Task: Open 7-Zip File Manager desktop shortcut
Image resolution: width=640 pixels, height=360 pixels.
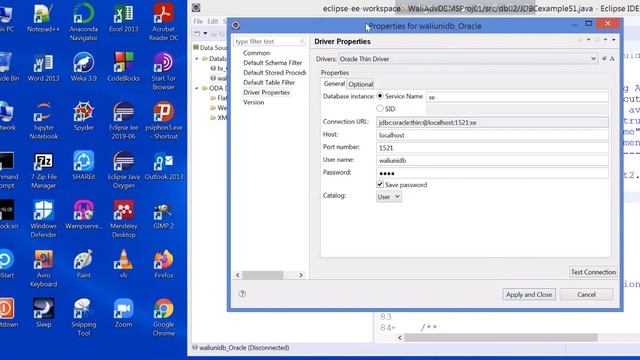Action: pyautogui.click(x=43, y=170)
